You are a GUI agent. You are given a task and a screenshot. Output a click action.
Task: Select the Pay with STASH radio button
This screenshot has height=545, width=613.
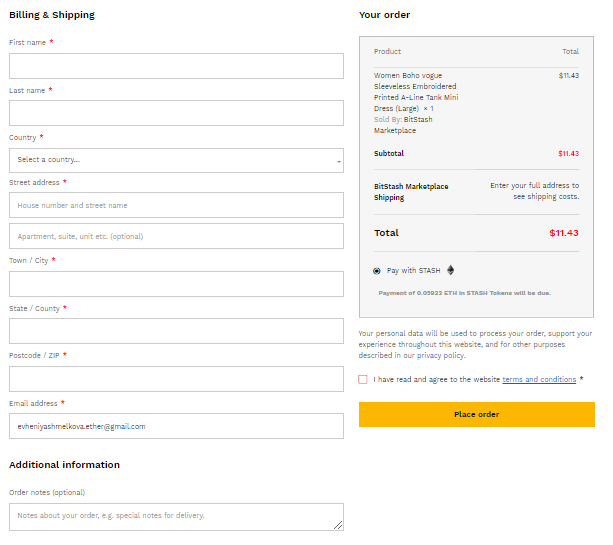tap(377, 271)
